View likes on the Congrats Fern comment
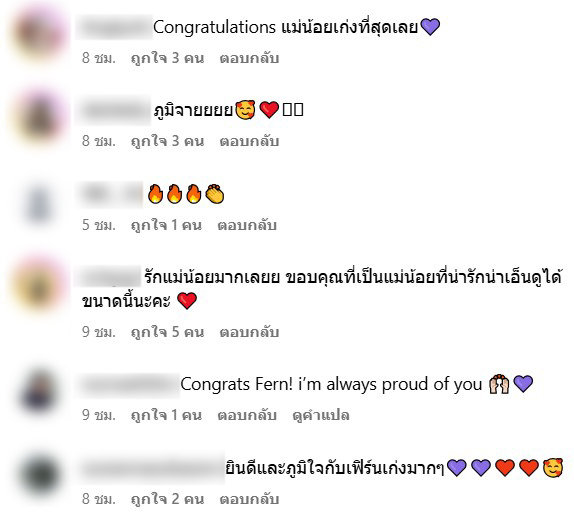The width and height of the screenshot is (574, 516). pos(166,415)
